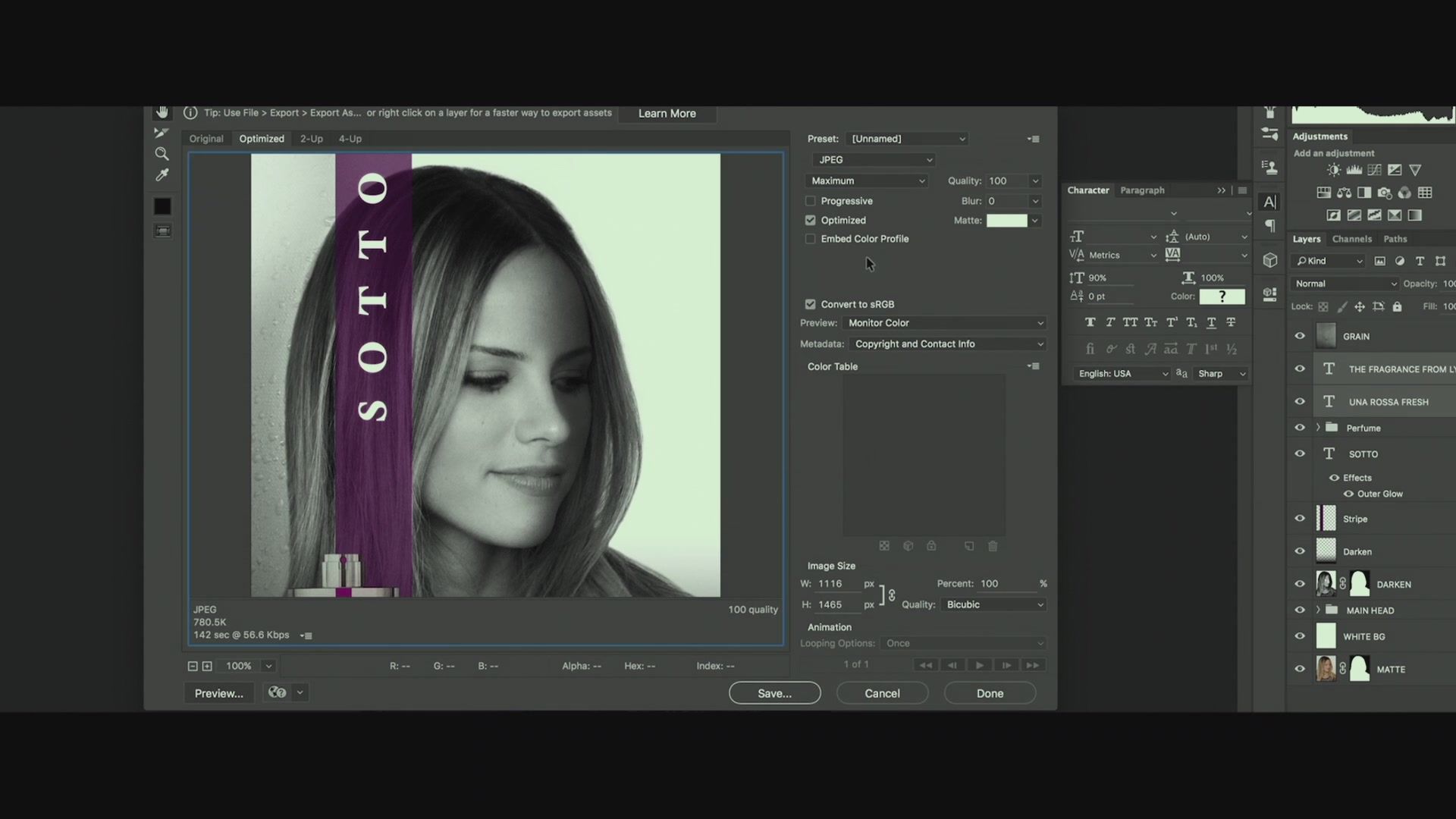The height and width of the screenshot is (819, 1456).
Task: Apply Faux Bold in Character panel
Action: click(1090, 322)
